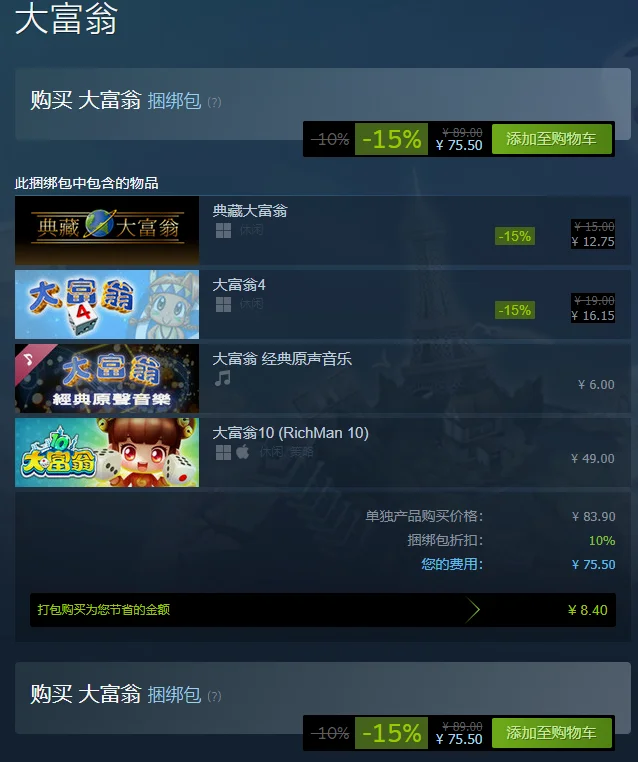Click the bottom 捆绑包 (?) help icon

(214, 696)
